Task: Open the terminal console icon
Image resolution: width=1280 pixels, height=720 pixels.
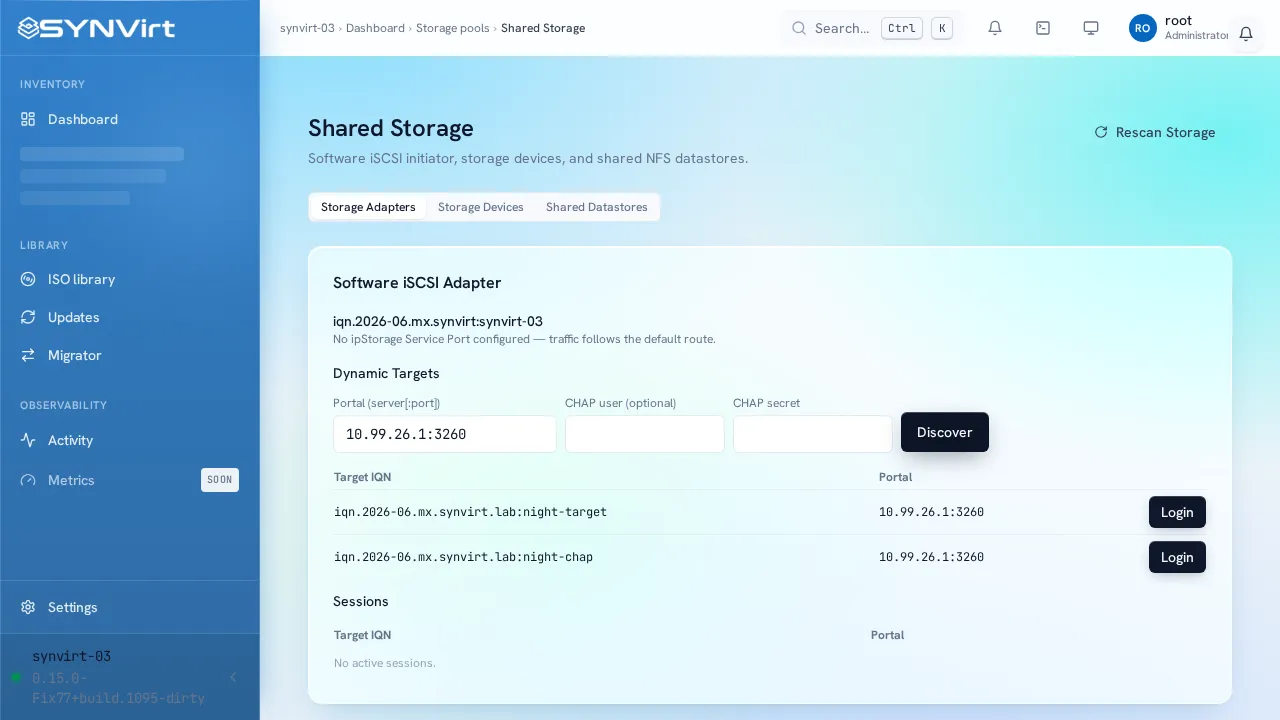Action: 1043,28
